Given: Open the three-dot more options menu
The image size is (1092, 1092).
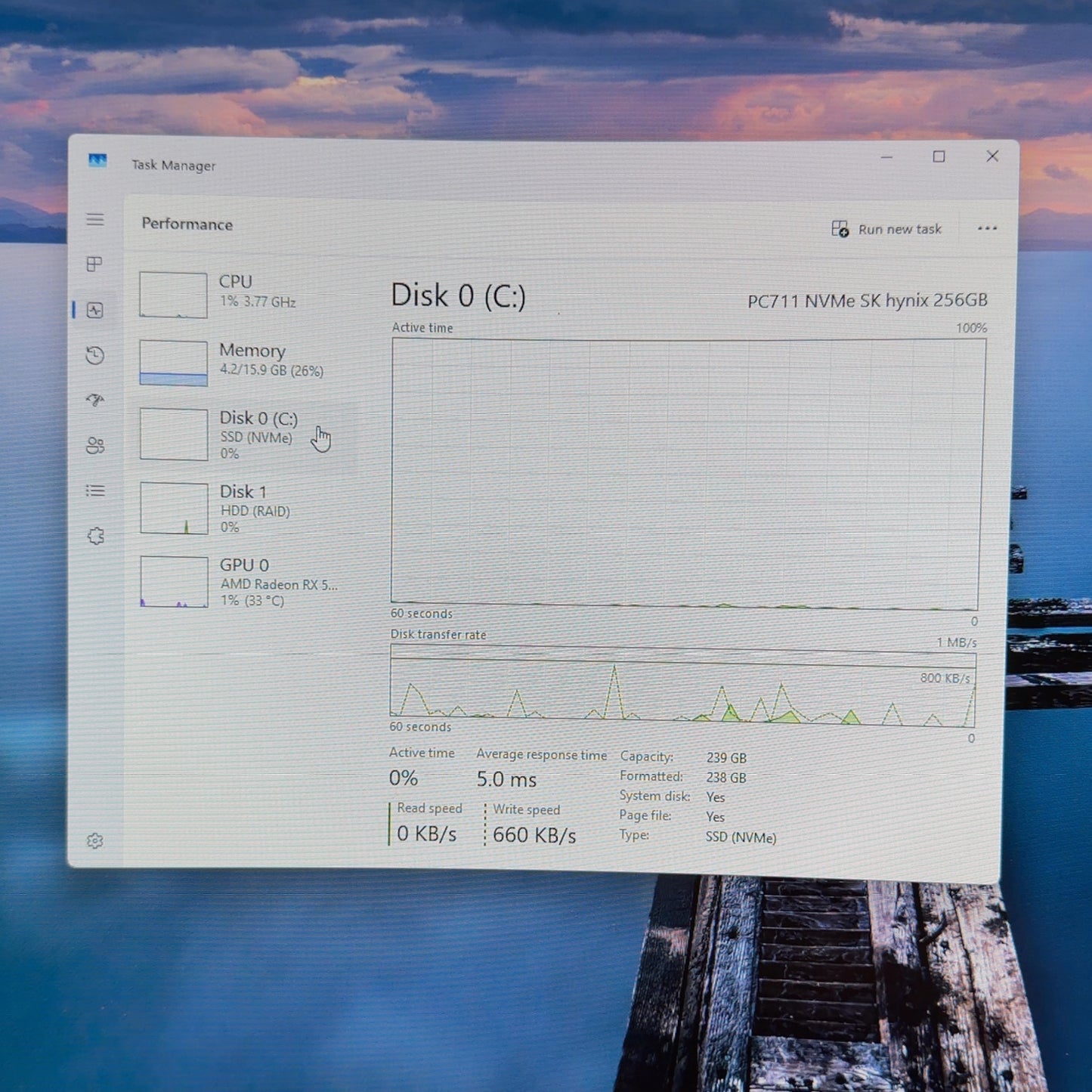Looking at the screenshot, I should pyautogui.click(x=987, y=228).
